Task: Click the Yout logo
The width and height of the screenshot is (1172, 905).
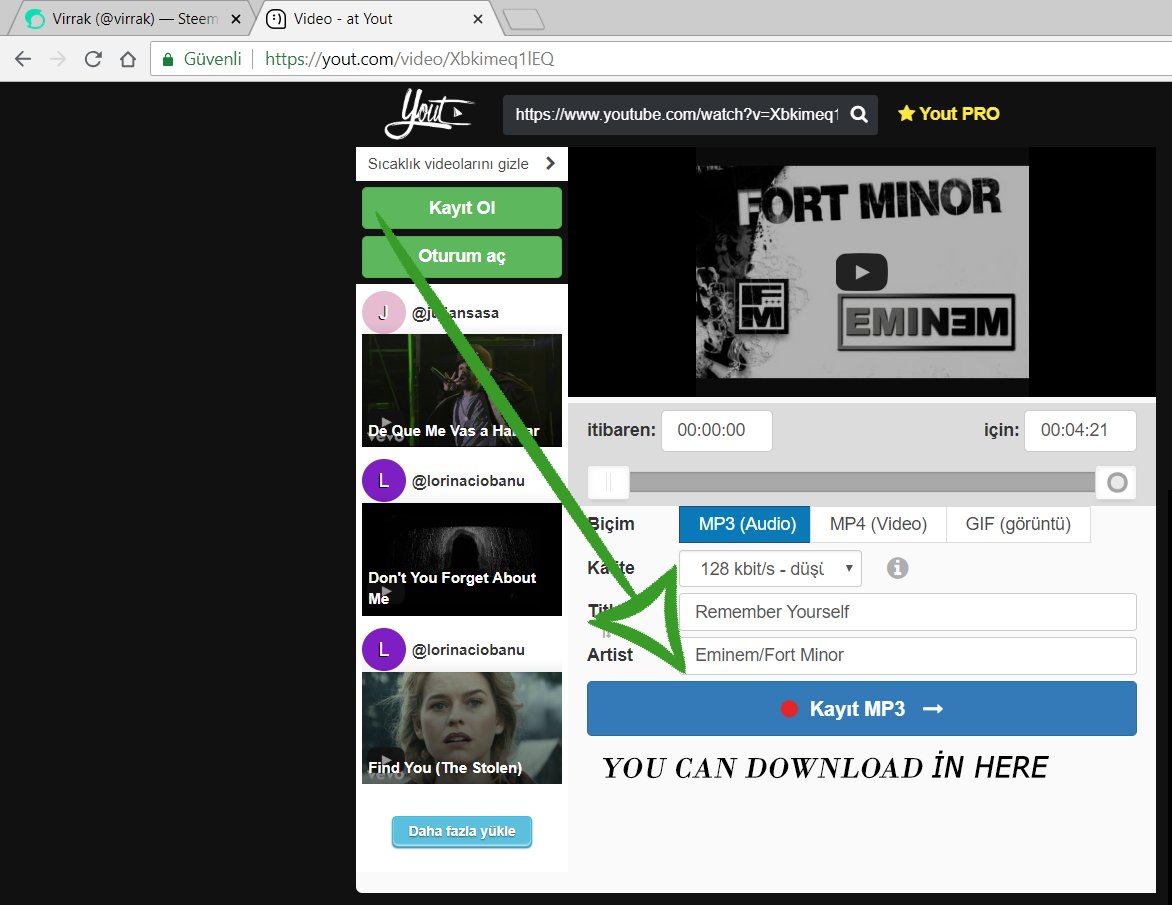Action: [429, 114]
